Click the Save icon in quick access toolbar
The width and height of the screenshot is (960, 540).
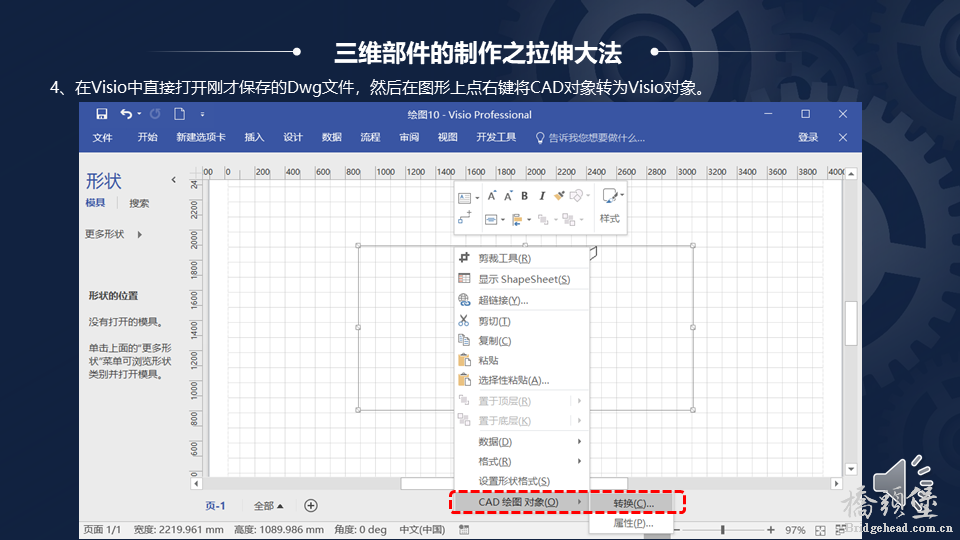click(x=102, y=114)
